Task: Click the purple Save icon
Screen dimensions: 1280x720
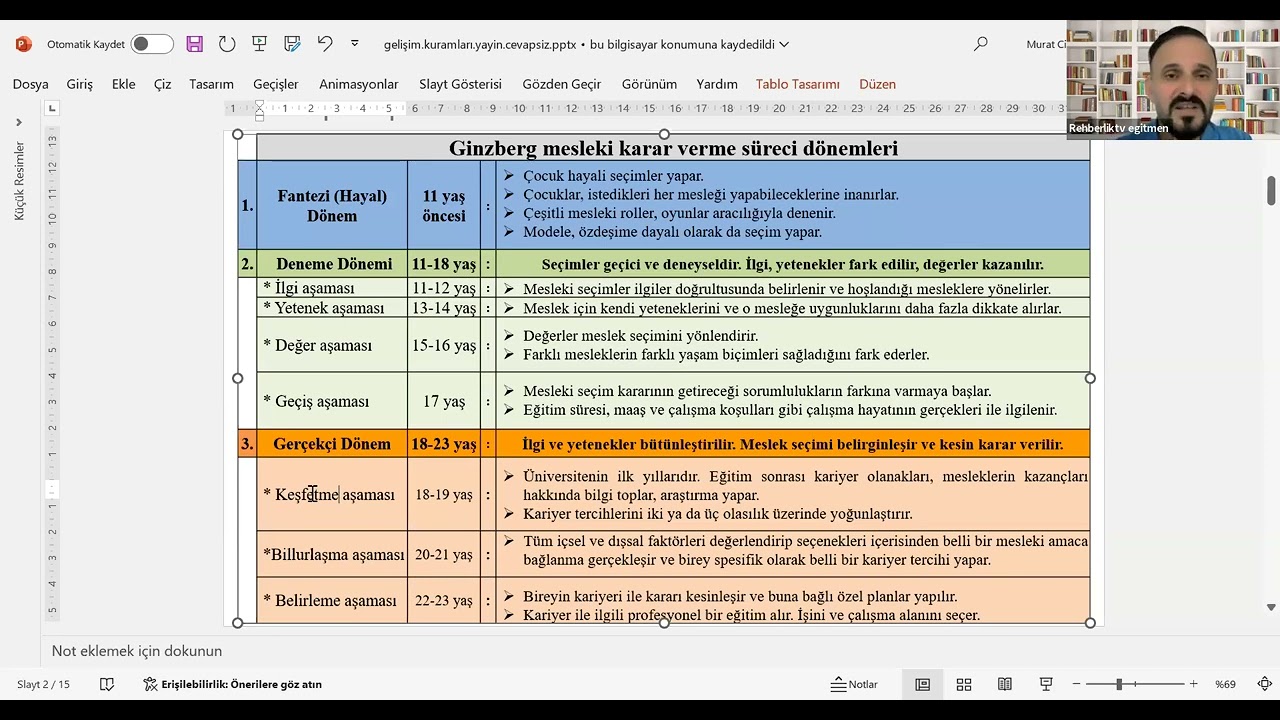Action: pos(195,44)
